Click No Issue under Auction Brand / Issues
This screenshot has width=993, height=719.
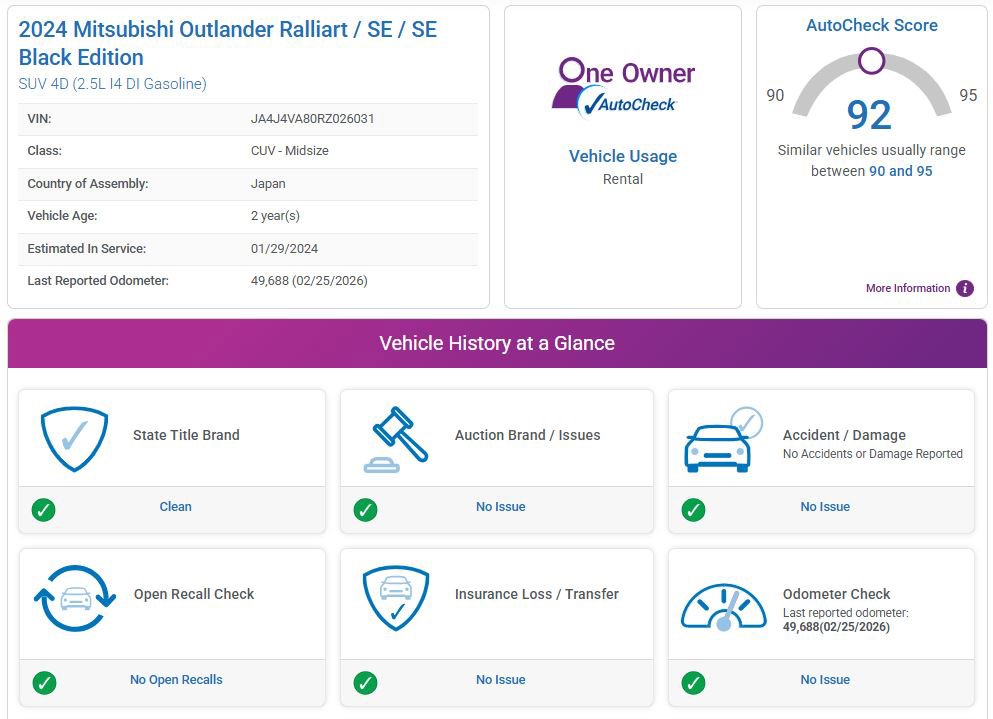tap(500, 507)
